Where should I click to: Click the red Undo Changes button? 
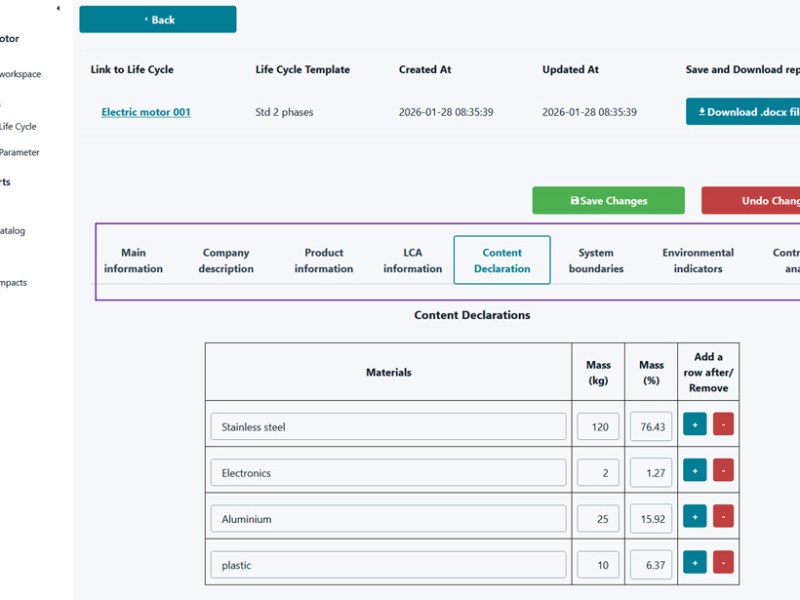tap(752, 201)
